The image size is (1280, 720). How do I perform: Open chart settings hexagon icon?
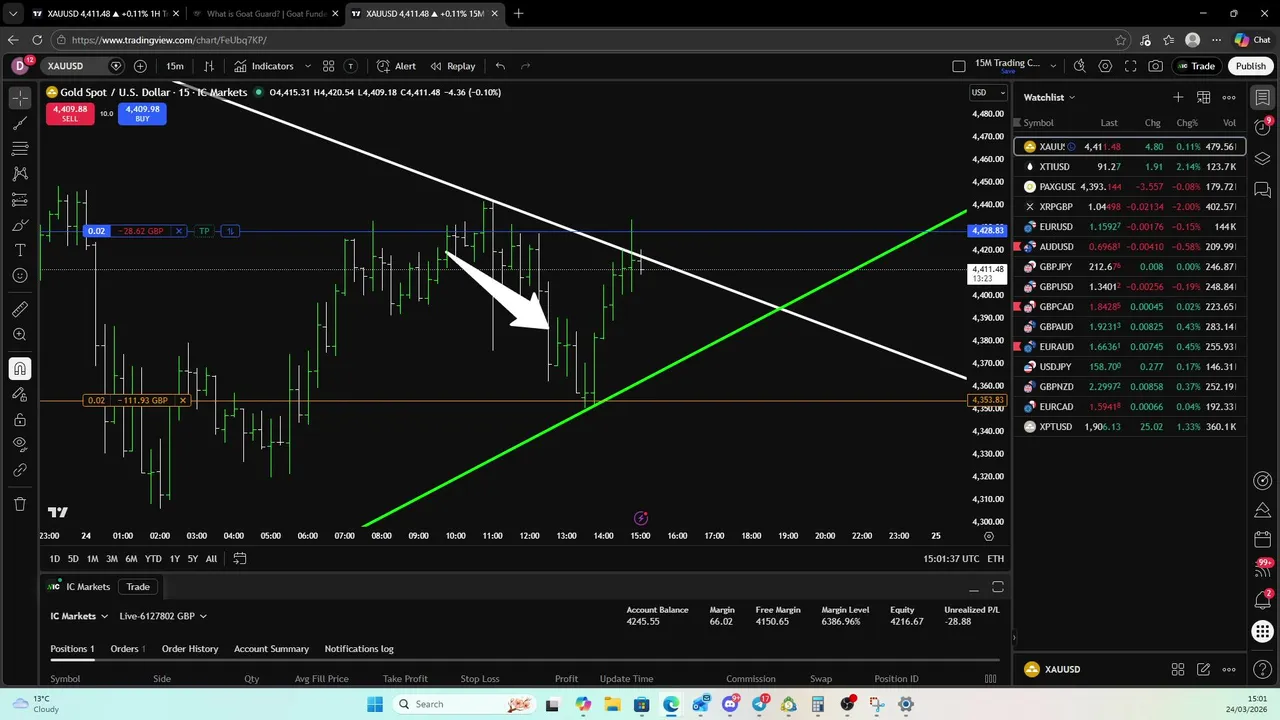pyautogui.click(x=1105, y=66)
